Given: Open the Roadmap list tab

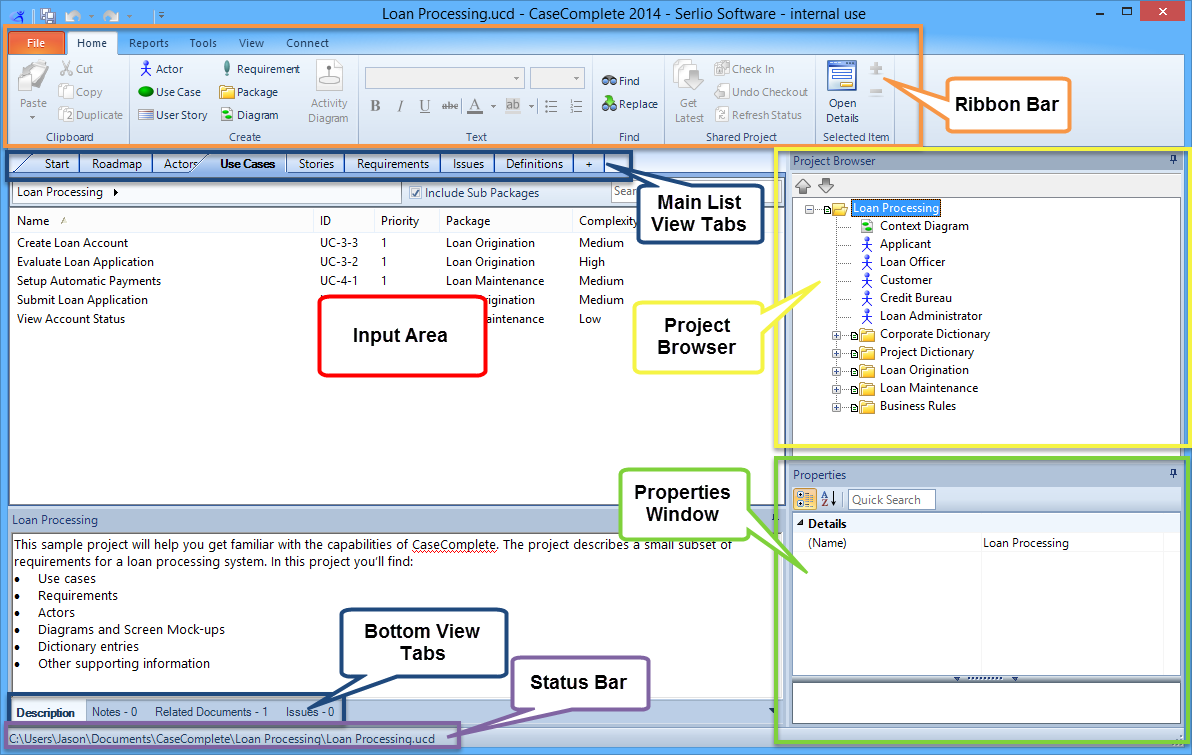Looking at the screenshot, I should tap(116, 163).
